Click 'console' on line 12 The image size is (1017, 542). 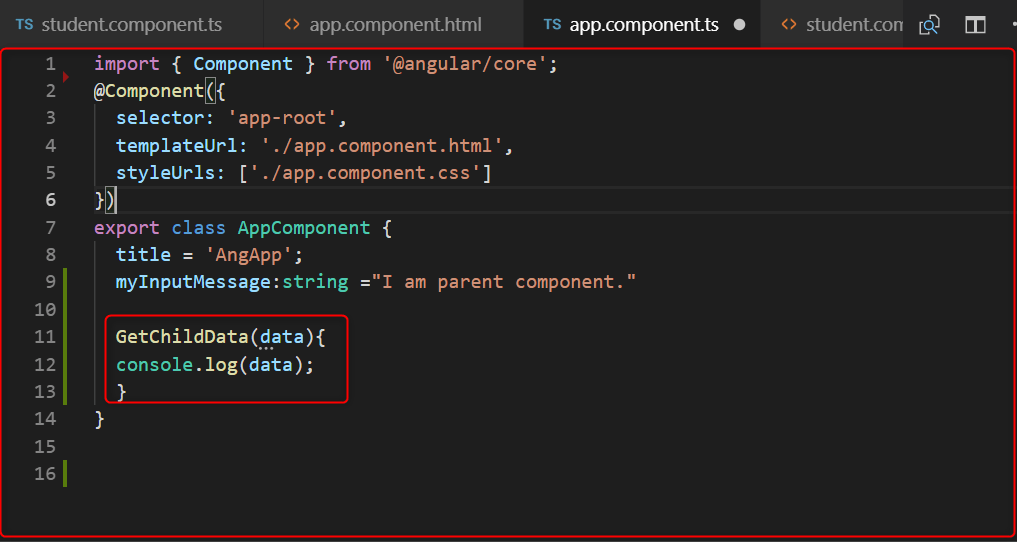(154, 365)
